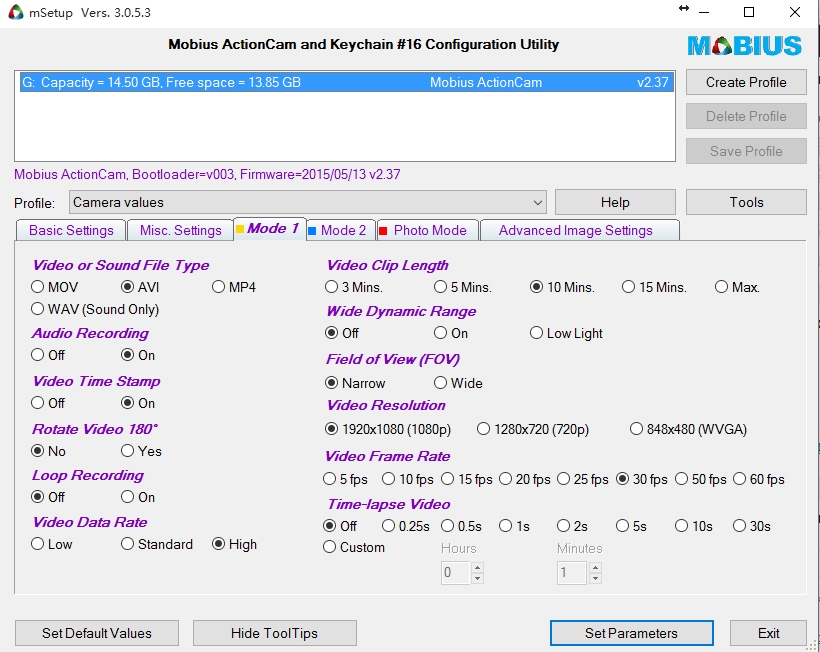Screen dimensions: 820x652
Task: Turn Audio Recording Off
Action: pyautogui.click(x=48, y=355)
